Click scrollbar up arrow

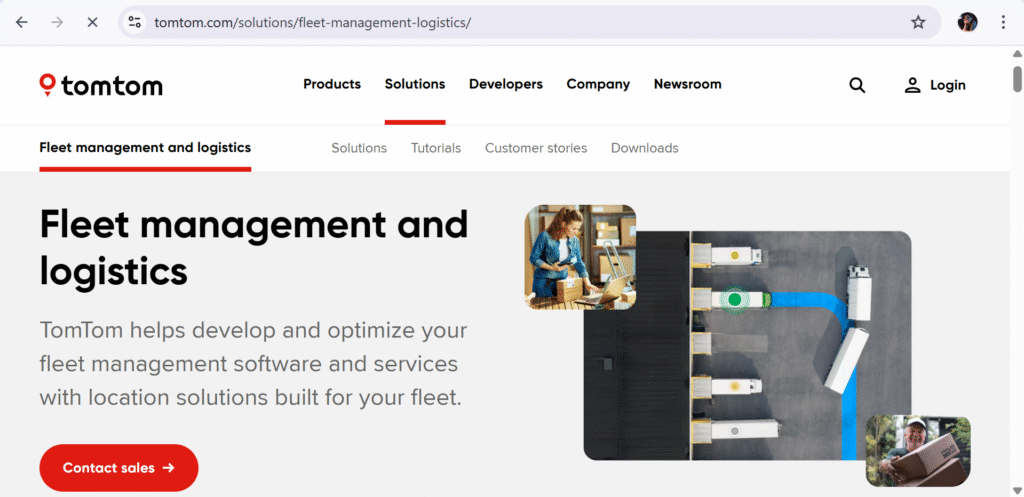click(x=1017, y=54)
